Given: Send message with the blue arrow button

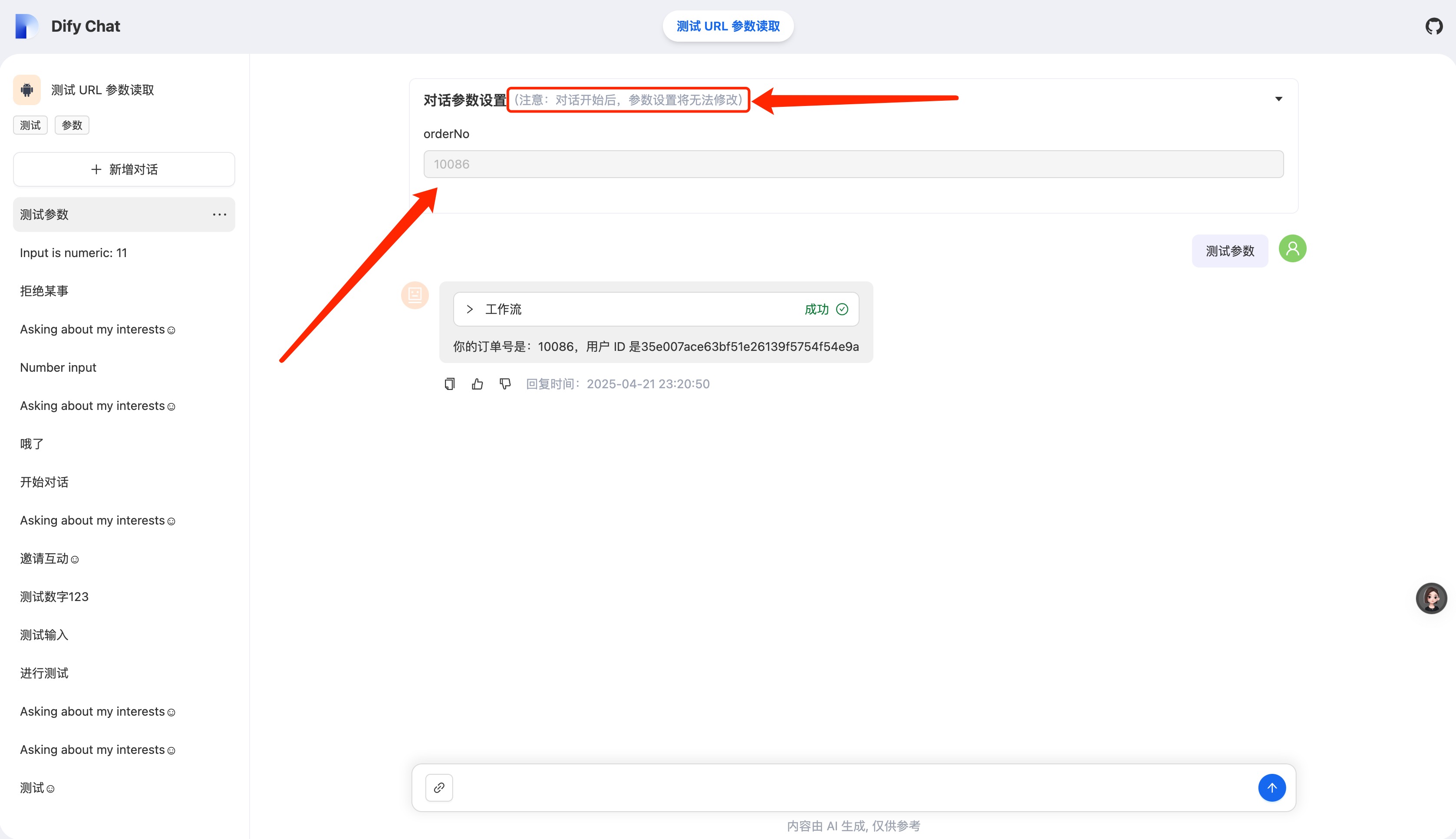Looking at the screenshot, I should click(1272, 788).
